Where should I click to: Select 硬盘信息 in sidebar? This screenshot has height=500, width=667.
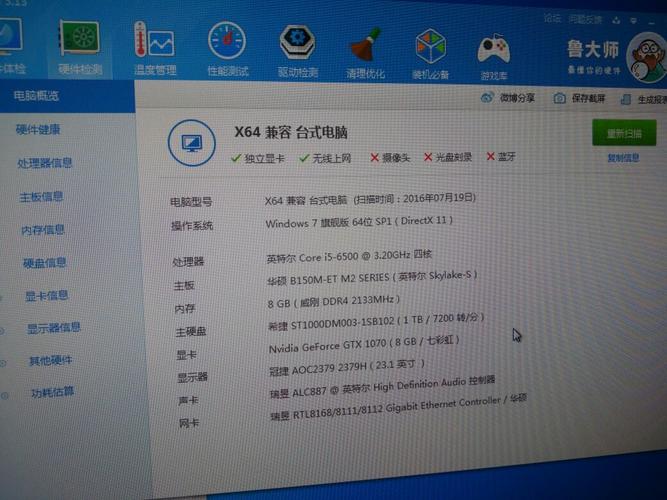45,263
